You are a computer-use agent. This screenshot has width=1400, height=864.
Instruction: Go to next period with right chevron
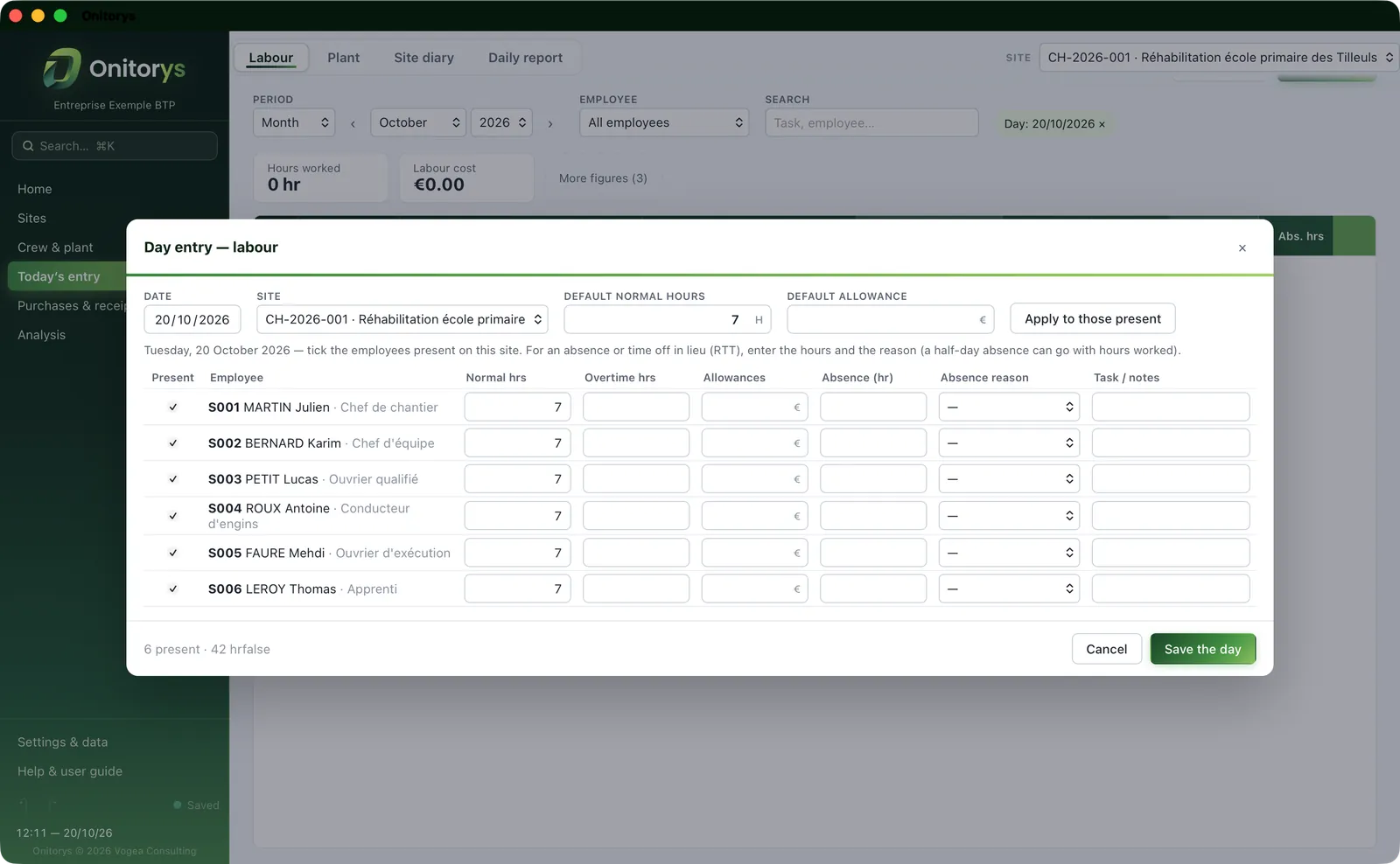pos(550,124)
